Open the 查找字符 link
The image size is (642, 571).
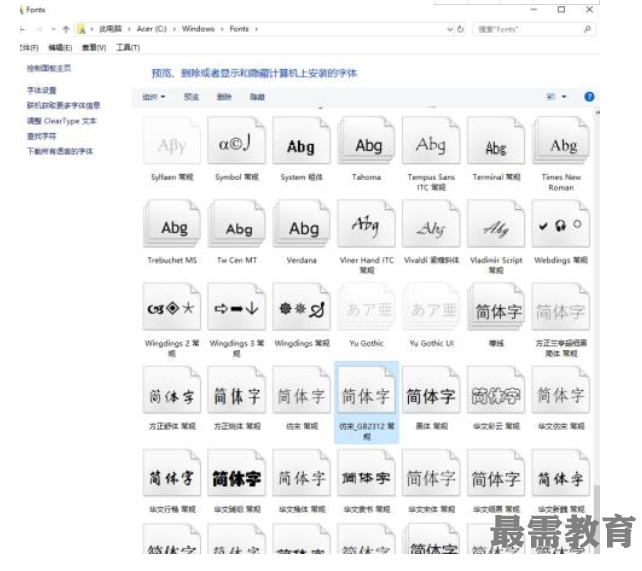pos(41,136)
